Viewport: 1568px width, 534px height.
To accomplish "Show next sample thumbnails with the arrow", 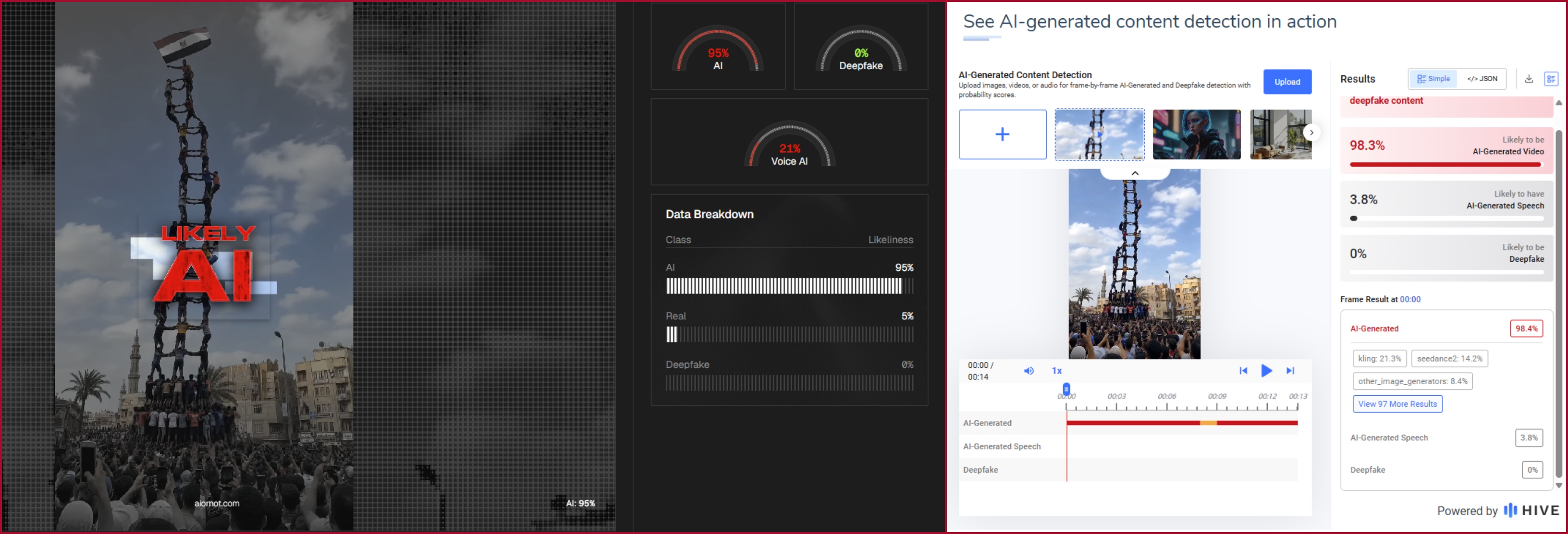I will [1311, 133].
